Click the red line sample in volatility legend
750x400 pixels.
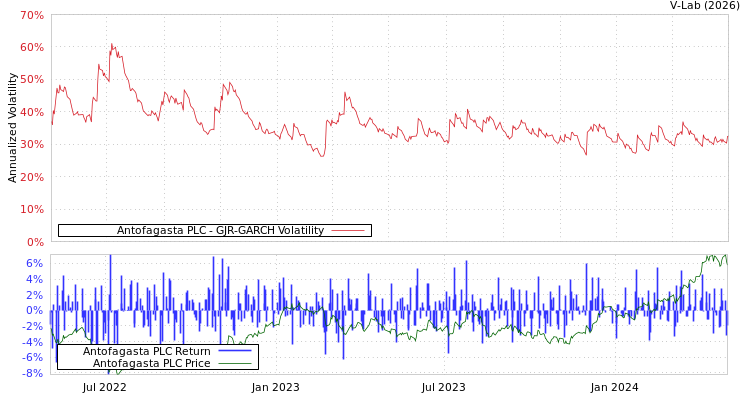pos(347,230)
